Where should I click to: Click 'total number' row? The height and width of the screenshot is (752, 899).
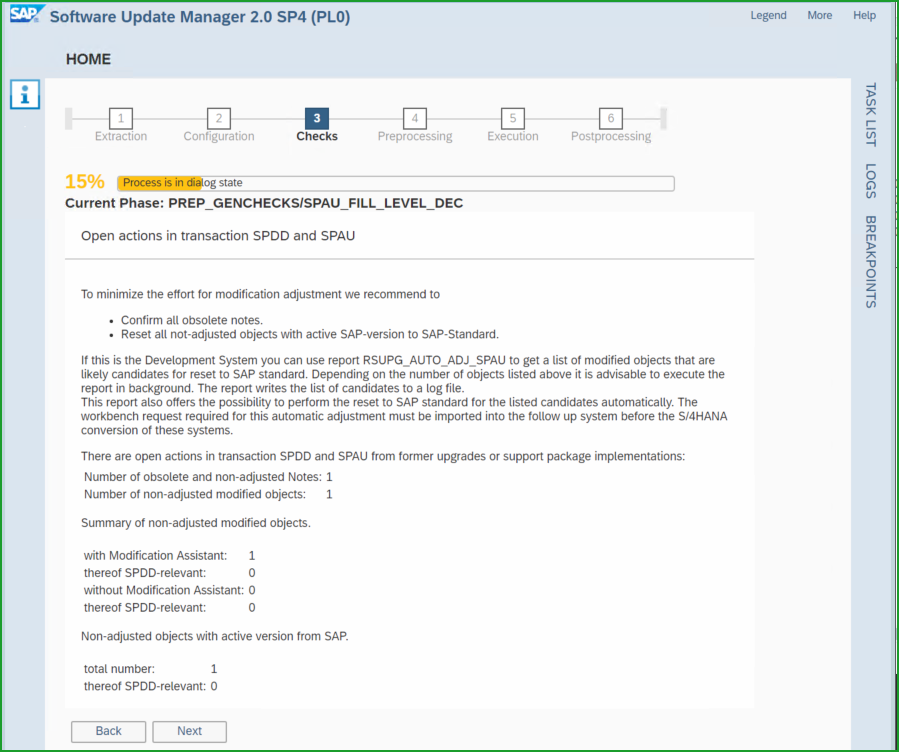tap(151, 669)
